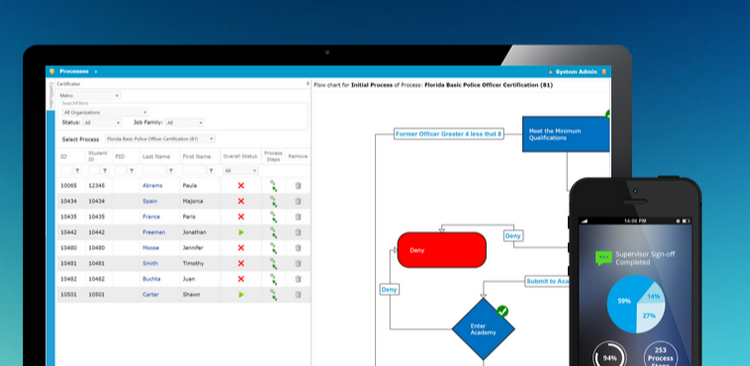Screen dimensions: 750x366
Task: Click trash icon to remove Spain row
Action: click(x=298, y=201)
